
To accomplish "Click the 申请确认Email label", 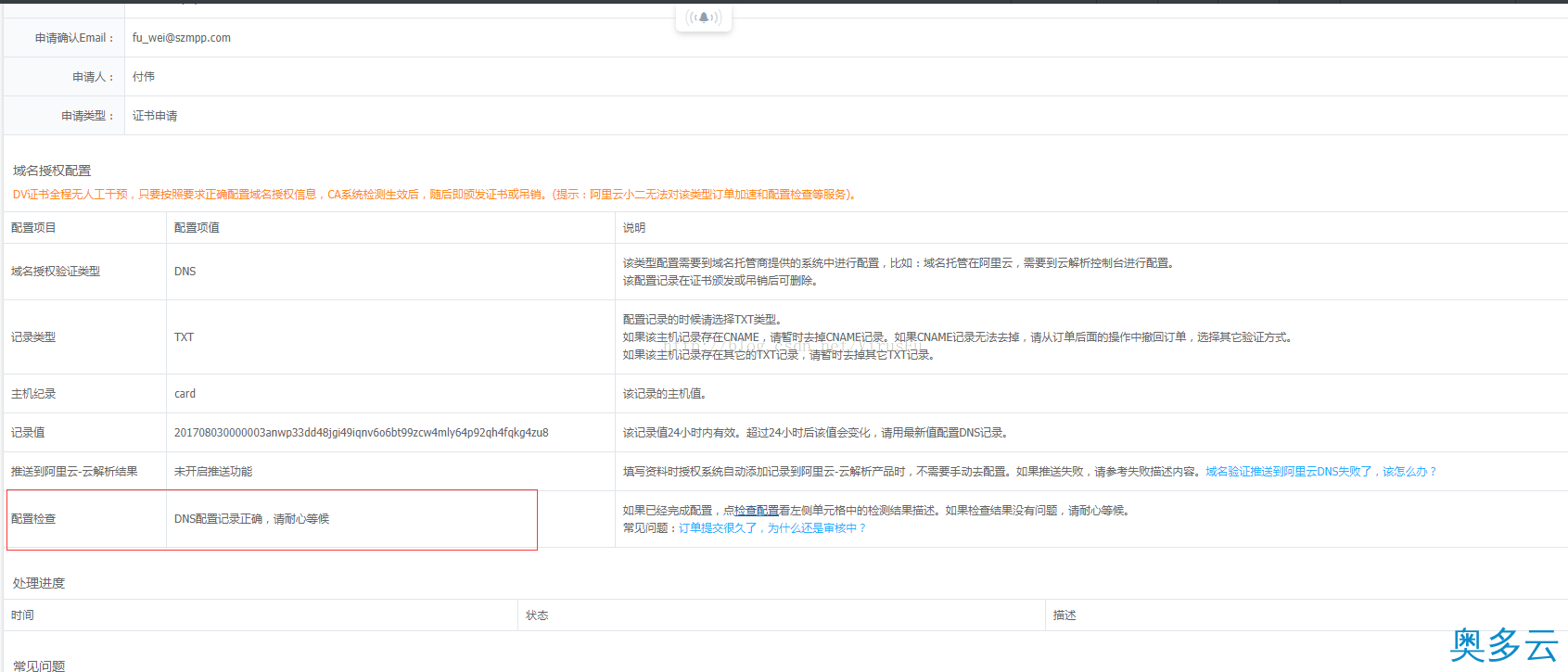I will pos(74,38).
